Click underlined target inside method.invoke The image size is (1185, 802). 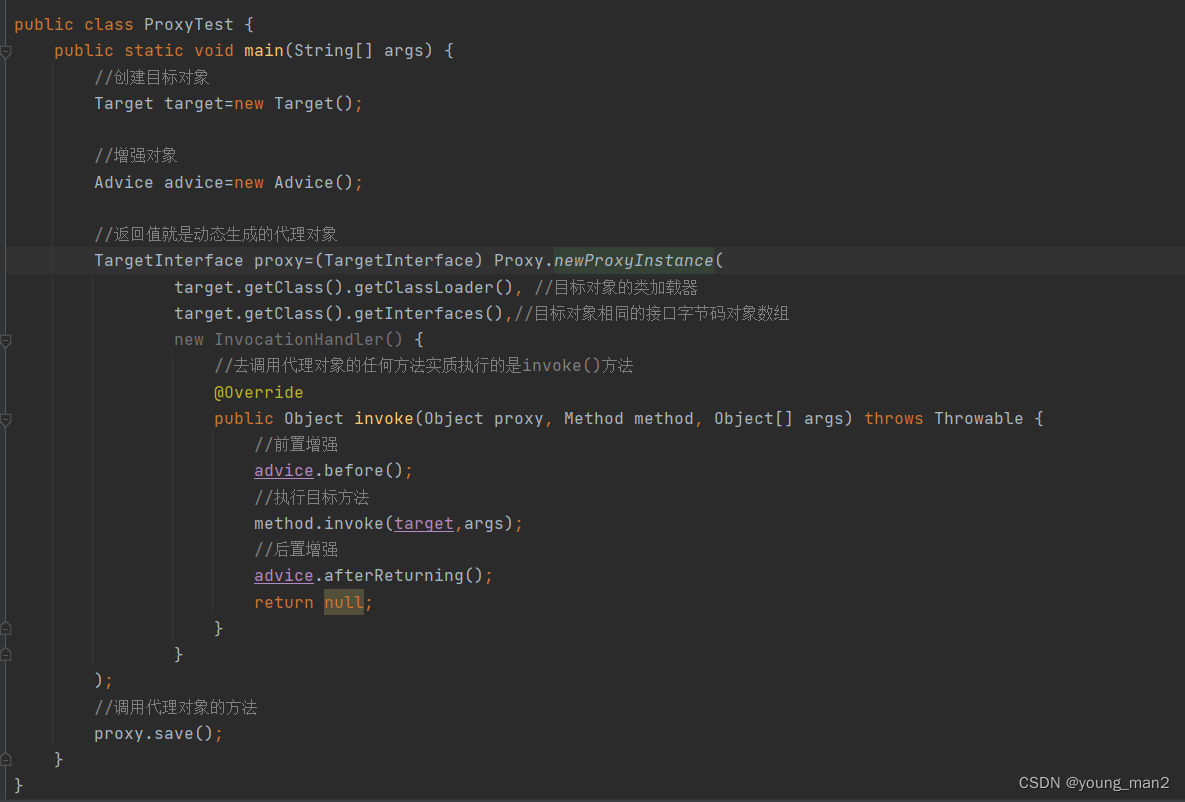423,523
